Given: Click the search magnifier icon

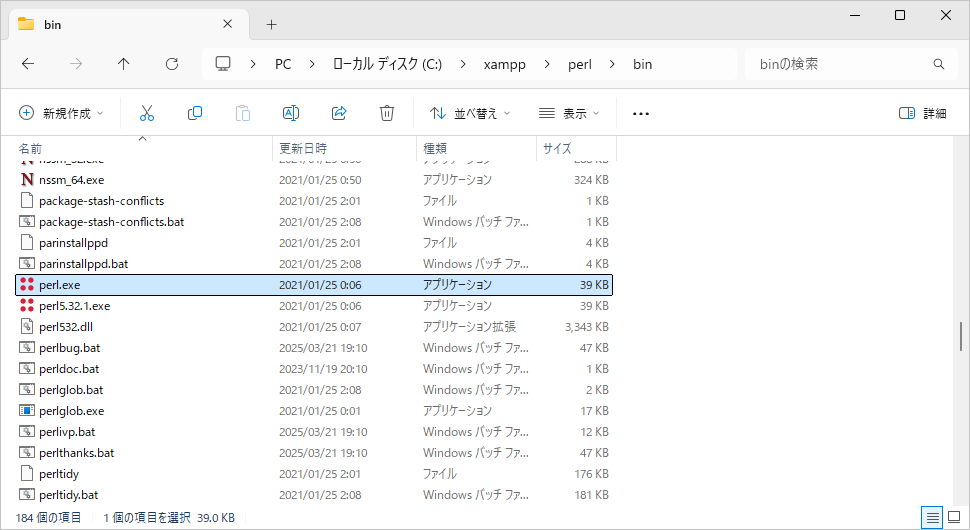Looking at the screenshot, I should click(x=938, y=64).
